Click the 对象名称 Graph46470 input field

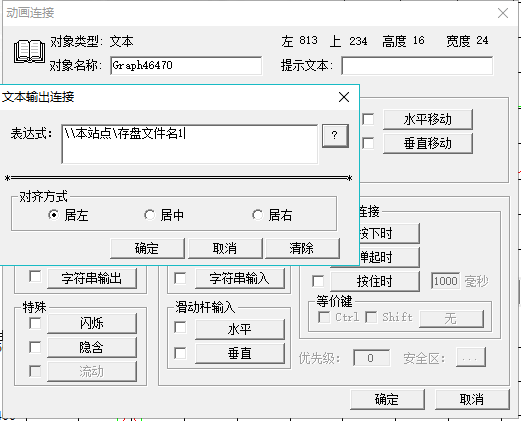(186, 65)
